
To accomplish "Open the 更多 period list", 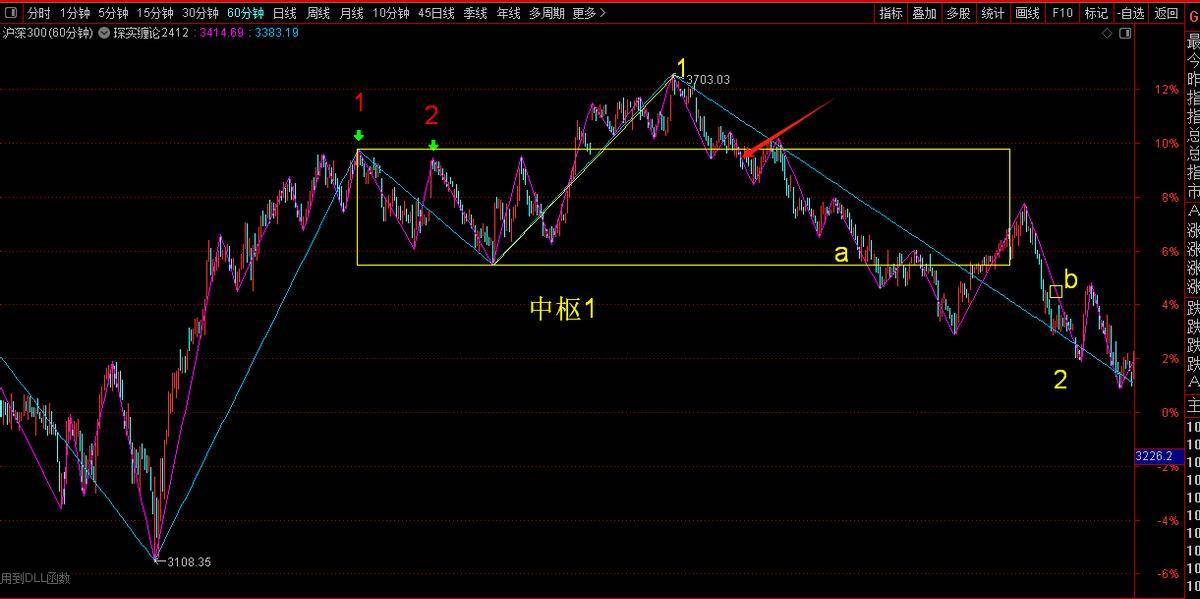I will [x=588, y=13].
